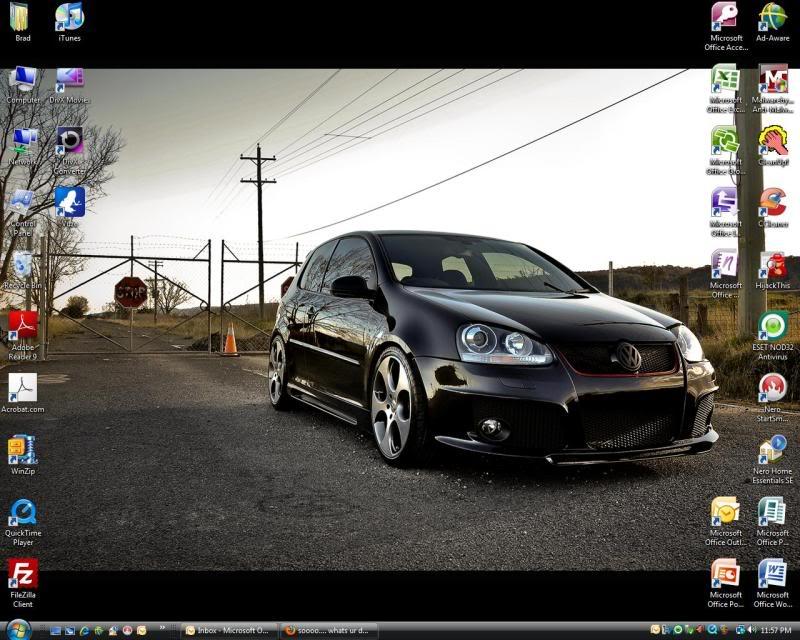Open the Windows Start menu orb
The width and height of the screenshot is (800, 640).
18,630
